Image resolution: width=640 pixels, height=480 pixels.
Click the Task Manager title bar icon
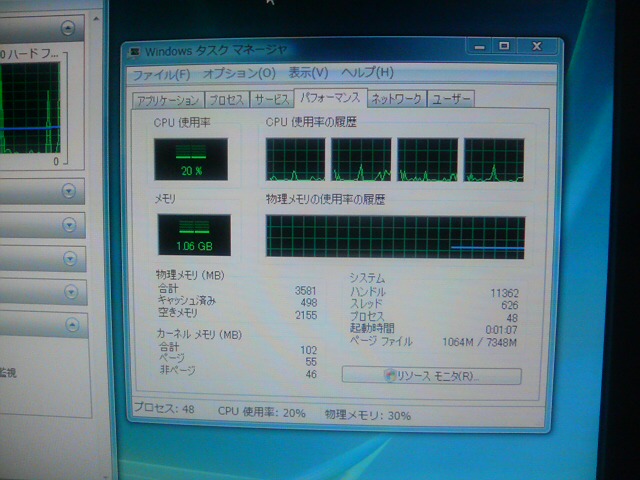(134, 53)
